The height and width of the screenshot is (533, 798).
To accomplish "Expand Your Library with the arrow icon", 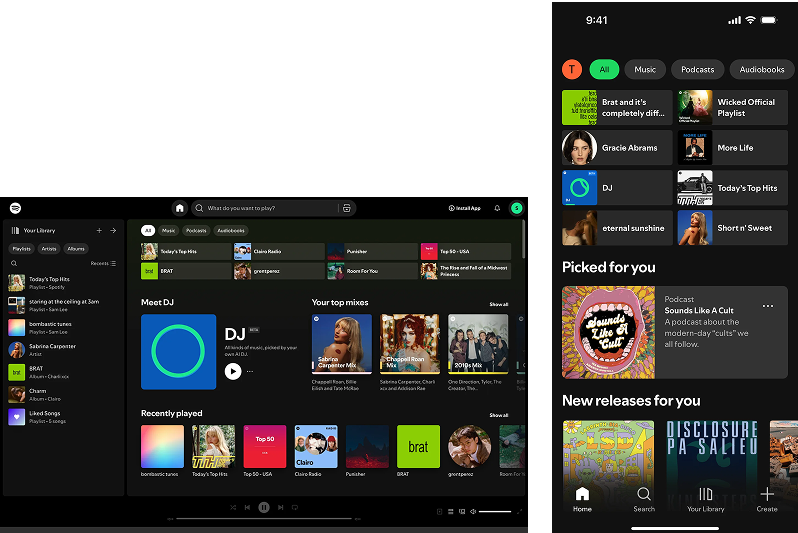I will click(x=113, y=230).
